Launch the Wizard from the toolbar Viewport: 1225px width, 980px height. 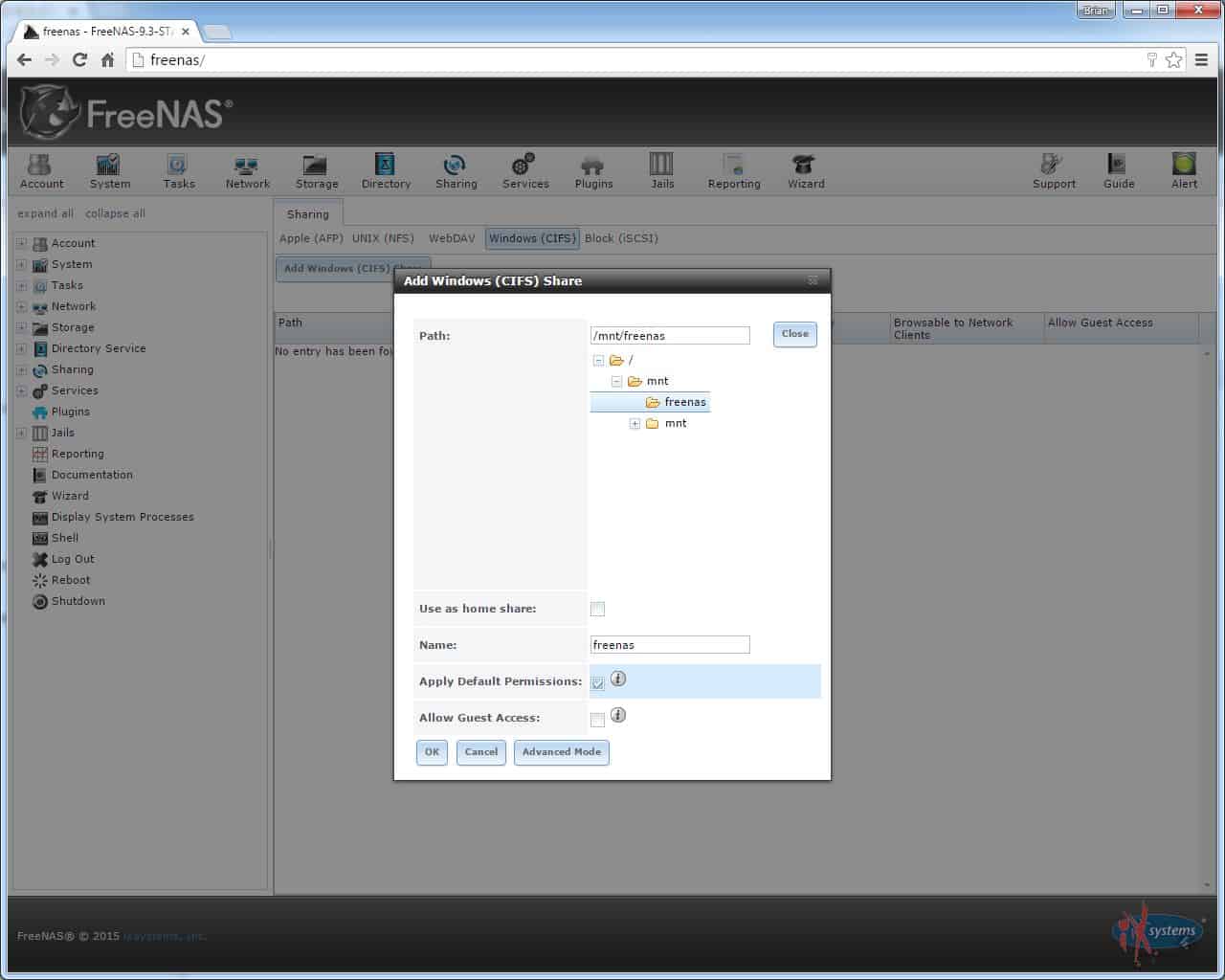click(805, 171)
